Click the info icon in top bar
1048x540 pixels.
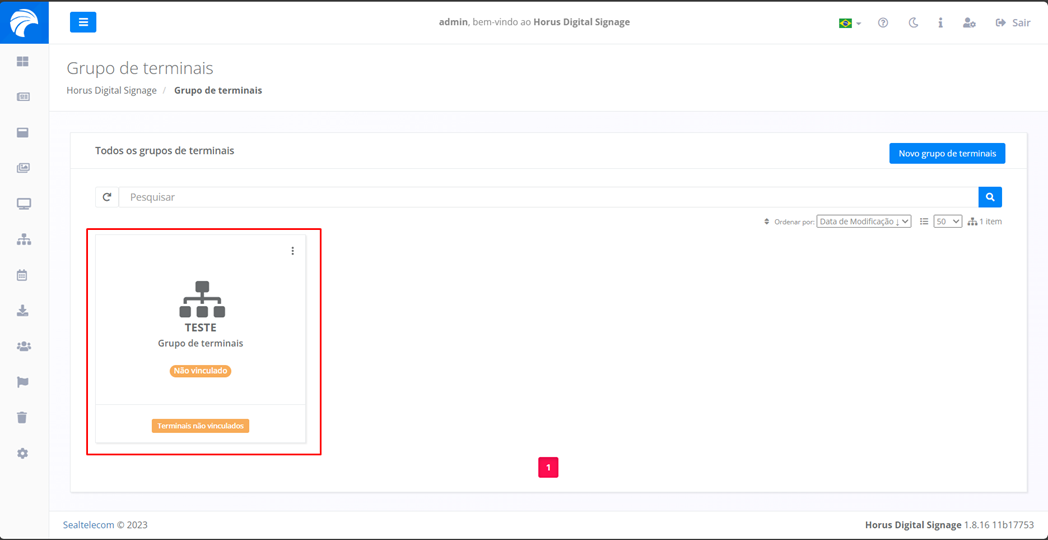[940, 23]
